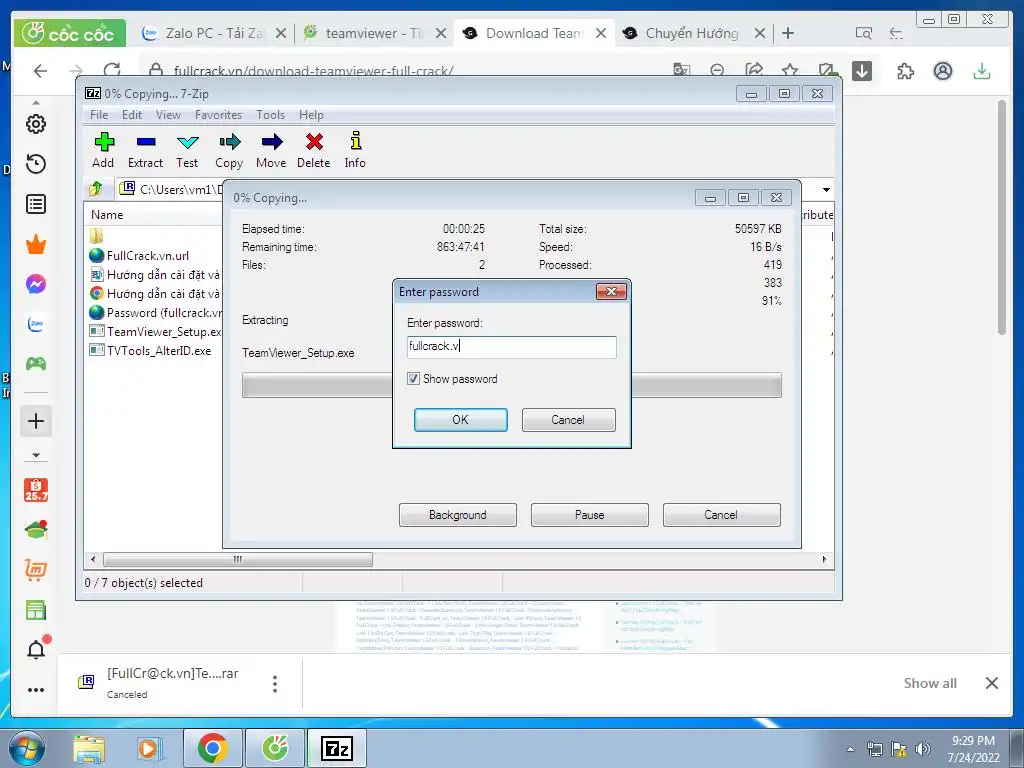Click the scroll-right arrow of 7-Zip list
The height and width of the screenshot is (768, 1024).
(824, 560)
